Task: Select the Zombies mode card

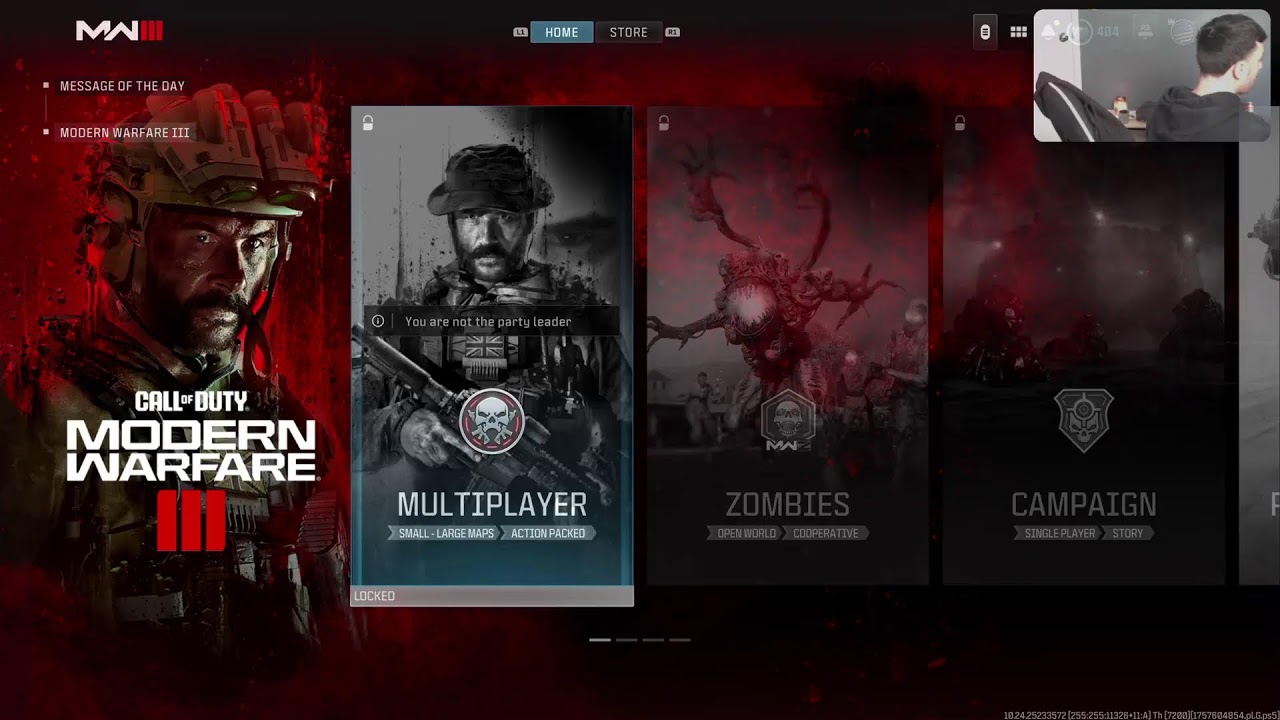Action: pyautogui.click(x=788, y=346)
